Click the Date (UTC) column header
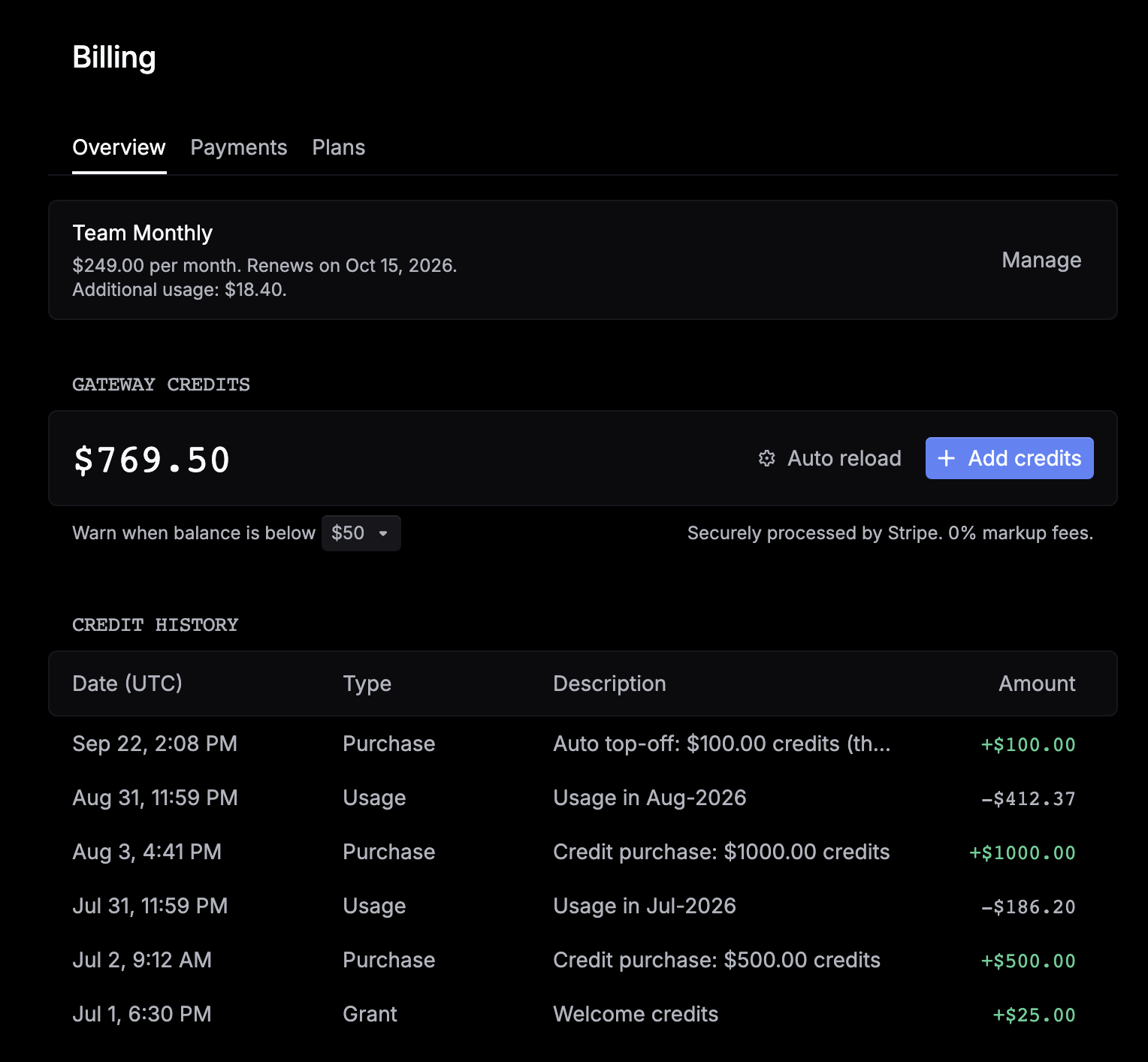Image resolution: width=1148 pixels, height=1062 pixels. point(127,683)
